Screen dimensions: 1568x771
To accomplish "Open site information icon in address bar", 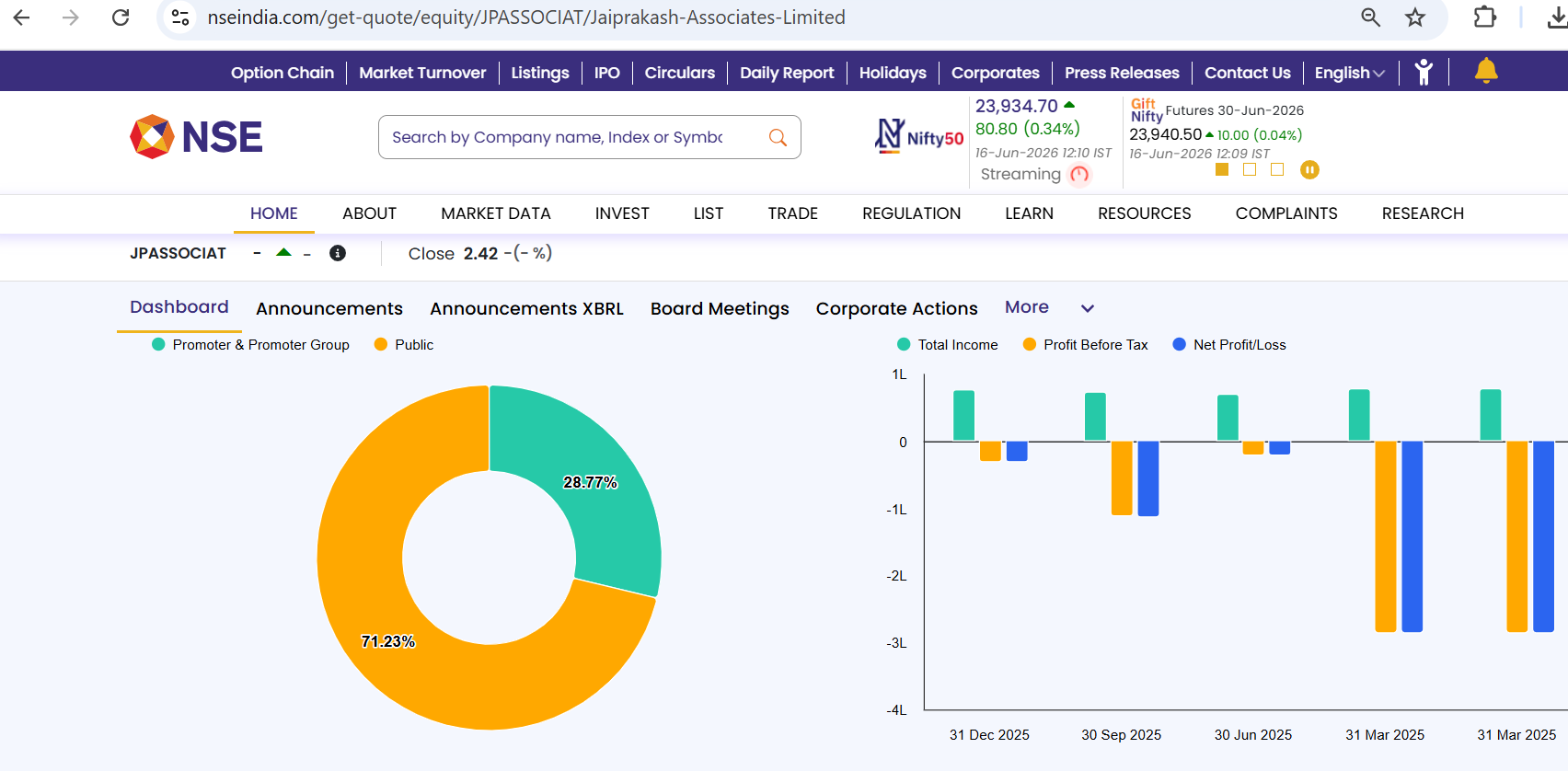I will 181,17.
